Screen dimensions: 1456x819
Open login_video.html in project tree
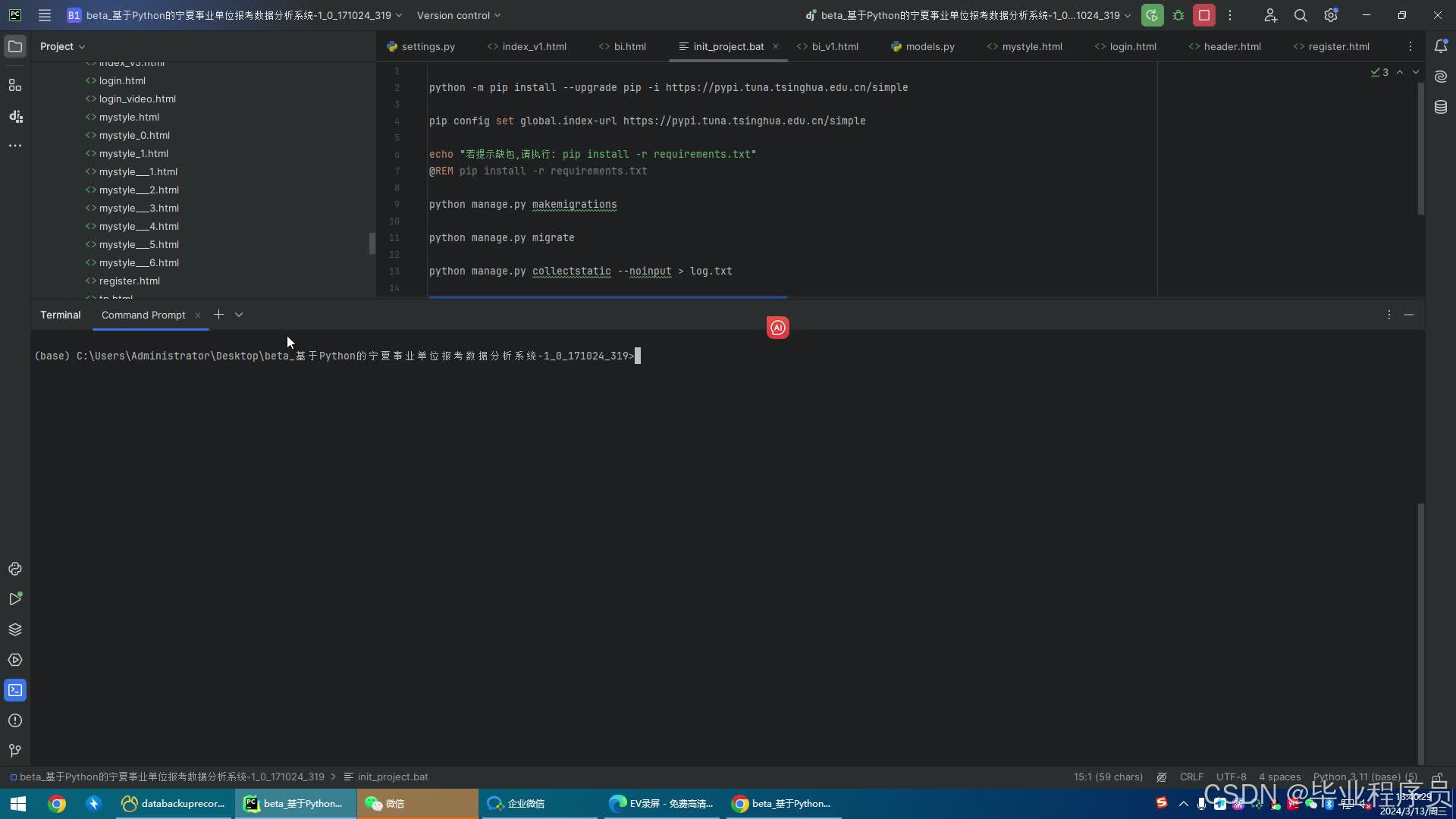(137, 99)
